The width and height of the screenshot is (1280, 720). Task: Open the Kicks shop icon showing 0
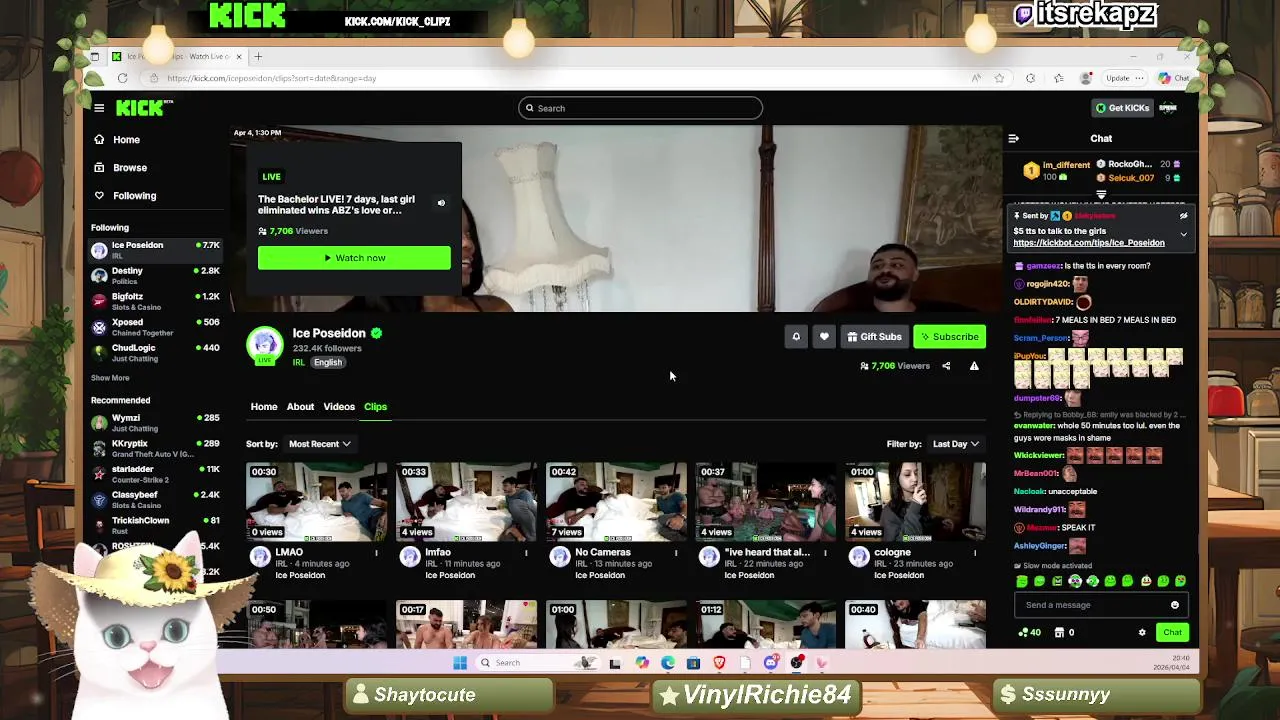[1064, 633]
